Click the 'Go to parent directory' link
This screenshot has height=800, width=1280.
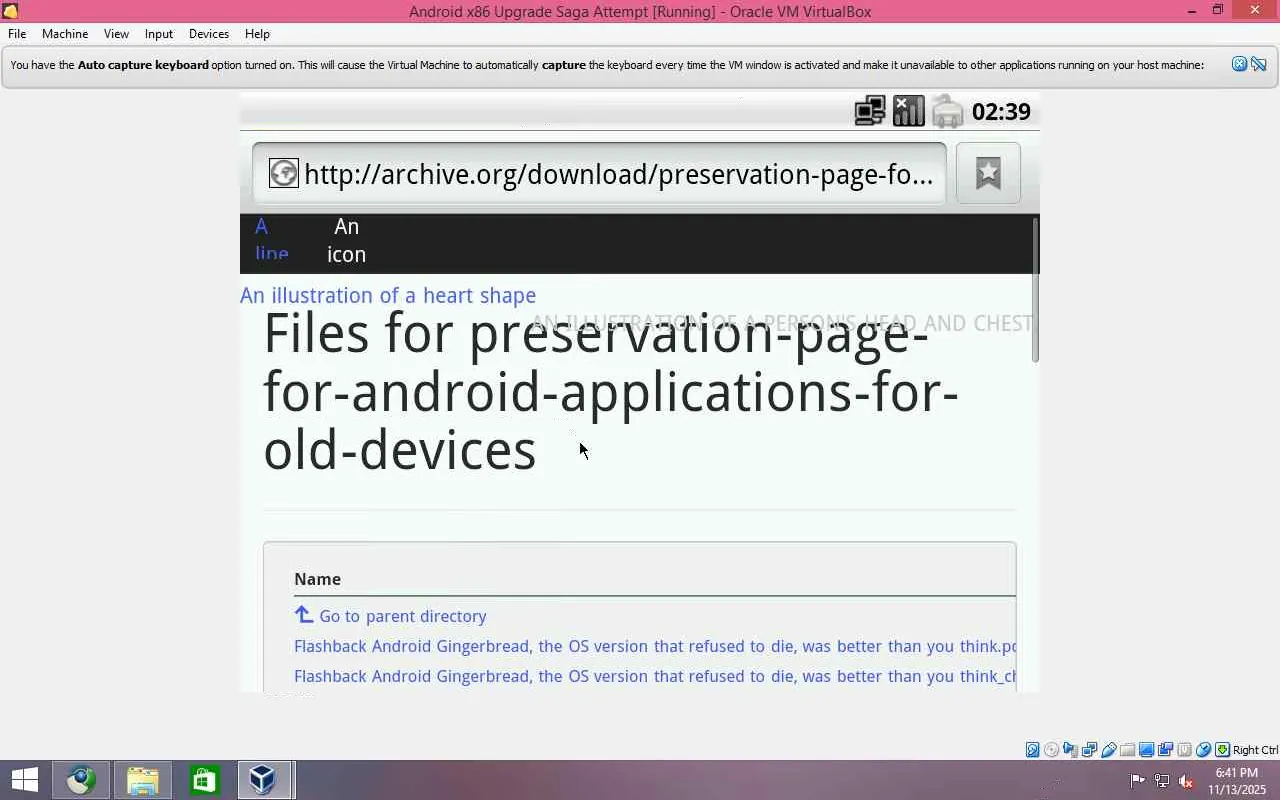[403, 616]
